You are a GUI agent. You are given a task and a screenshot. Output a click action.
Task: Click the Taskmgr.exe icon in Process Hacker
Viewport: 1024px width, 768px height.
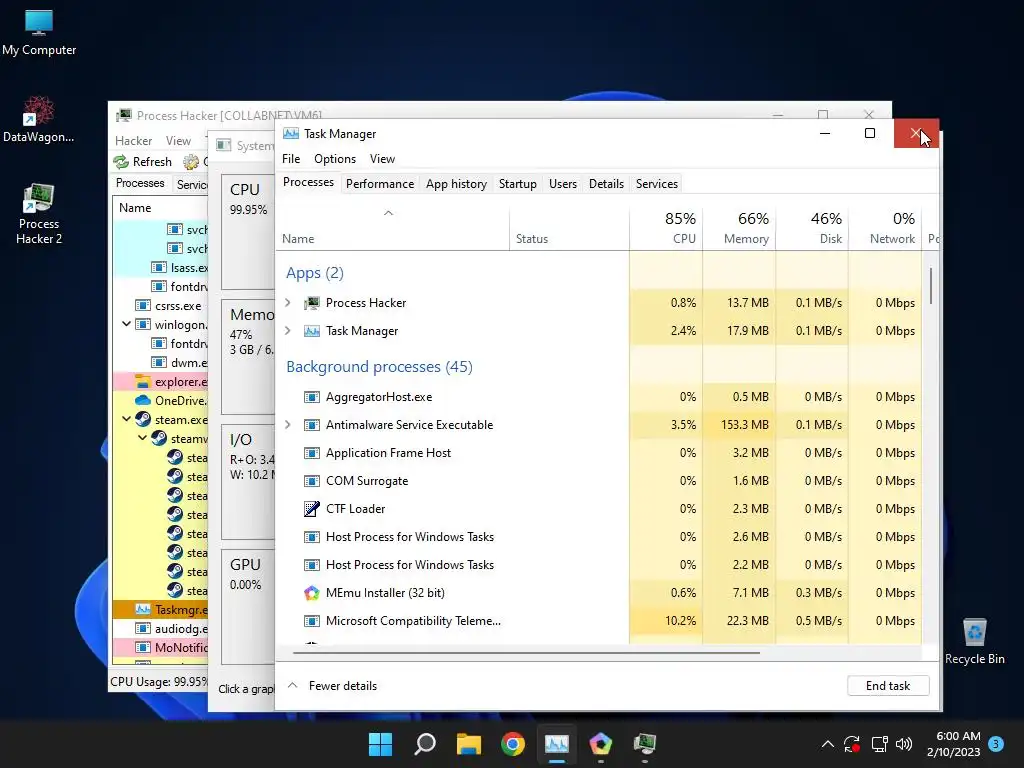pyautogui.click(x=142, y=609)
